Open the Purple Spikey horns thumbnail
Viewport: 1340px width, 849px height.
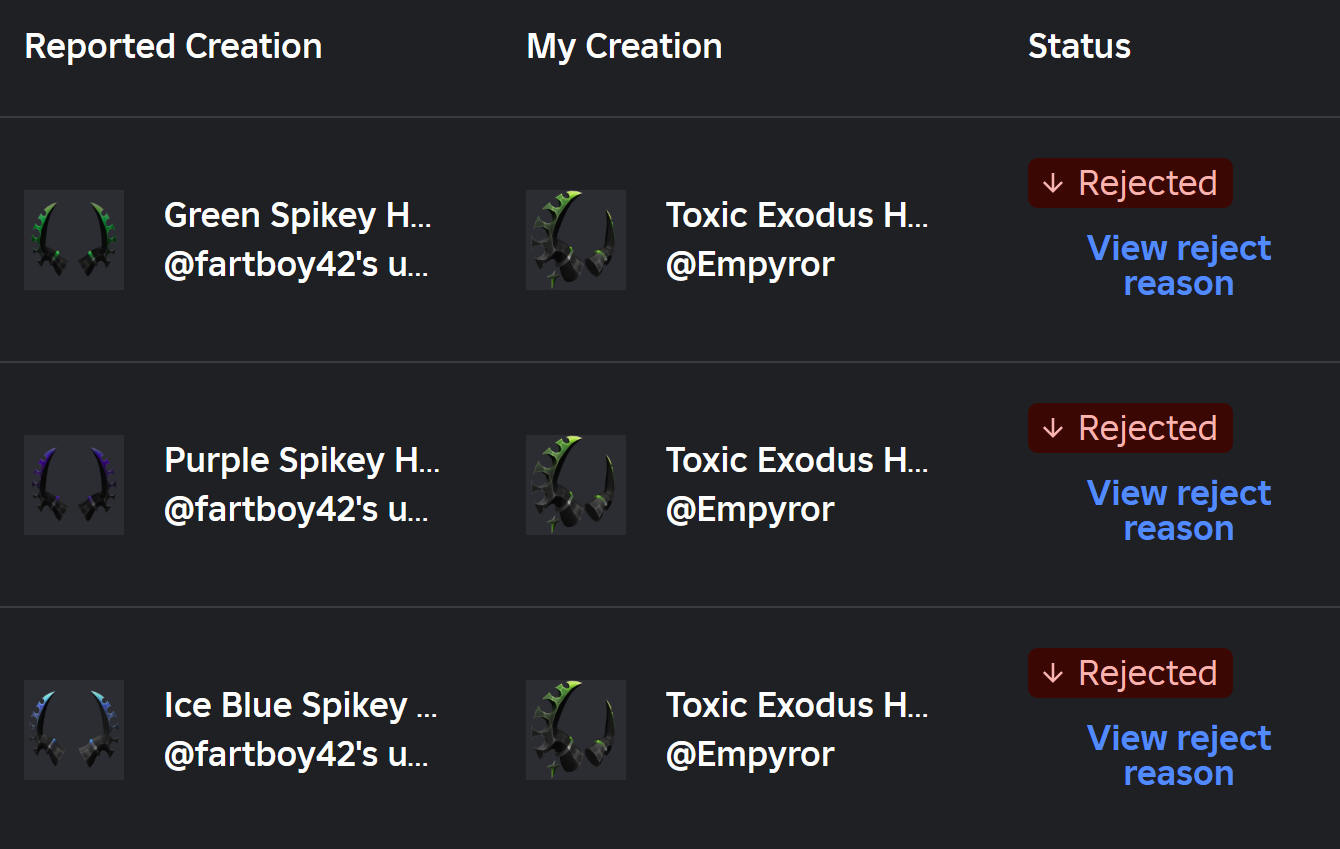74,485
